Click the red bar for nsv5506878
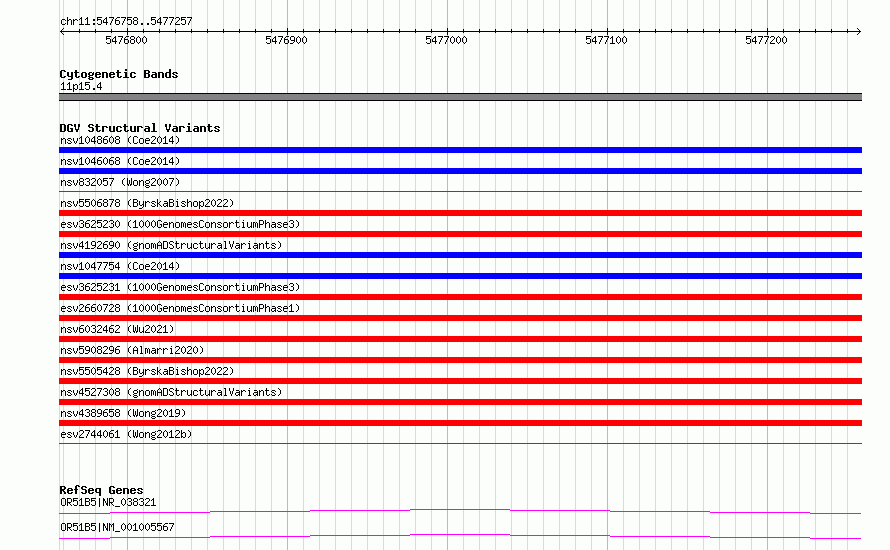Viewport: 890px width, 550px height. (x=460, y=213)
